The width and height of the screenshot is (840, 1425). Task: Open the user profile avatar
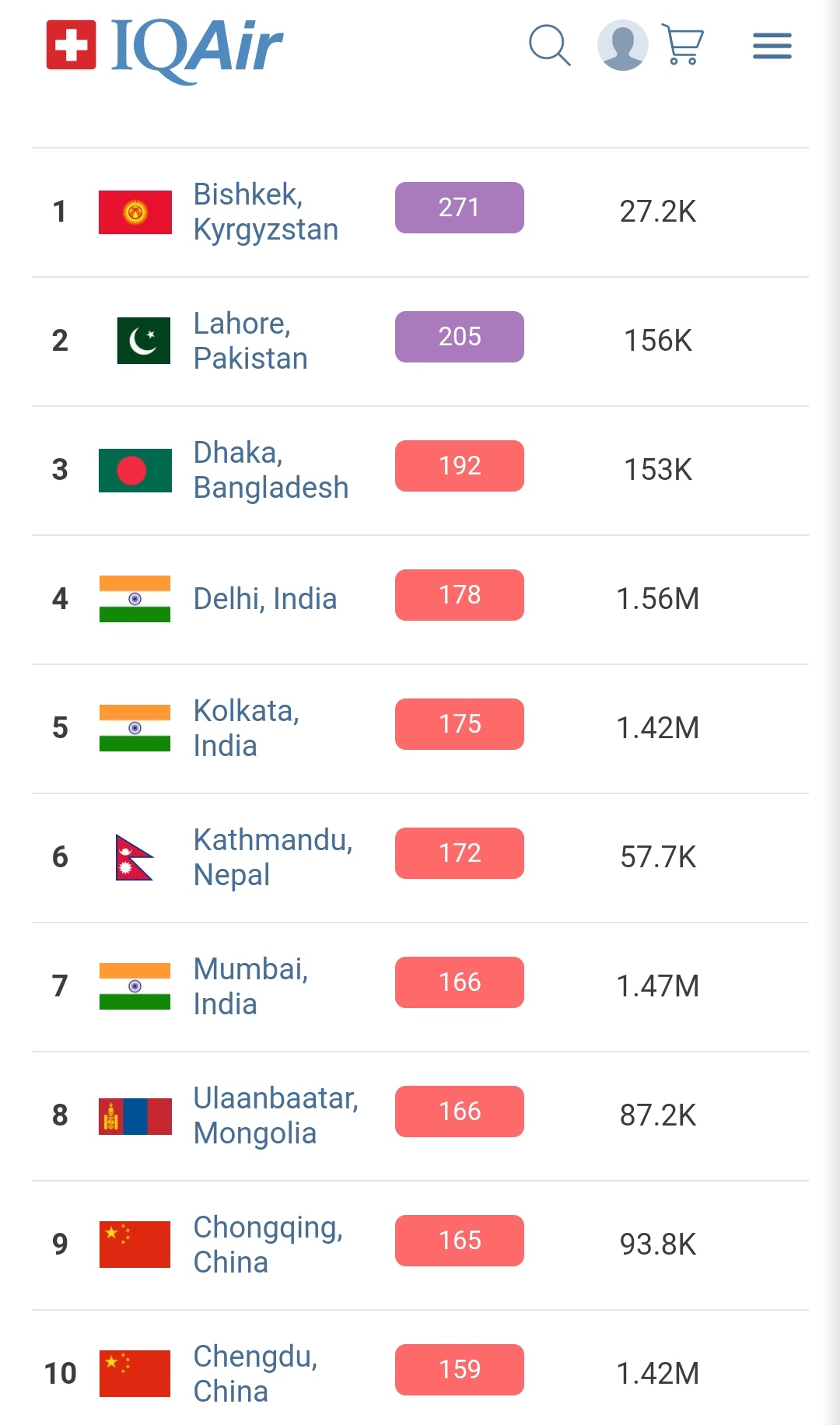point(622,45)
